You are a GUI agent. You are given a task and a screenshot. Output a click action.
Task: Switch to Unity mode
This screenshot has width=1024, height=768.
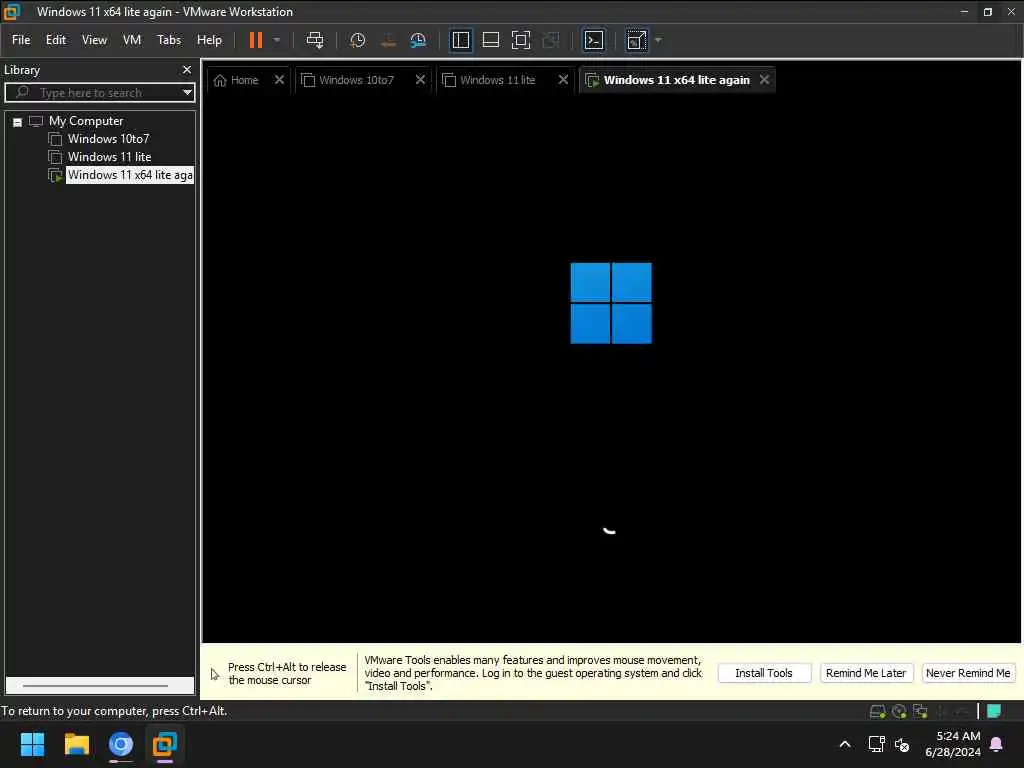551,40
